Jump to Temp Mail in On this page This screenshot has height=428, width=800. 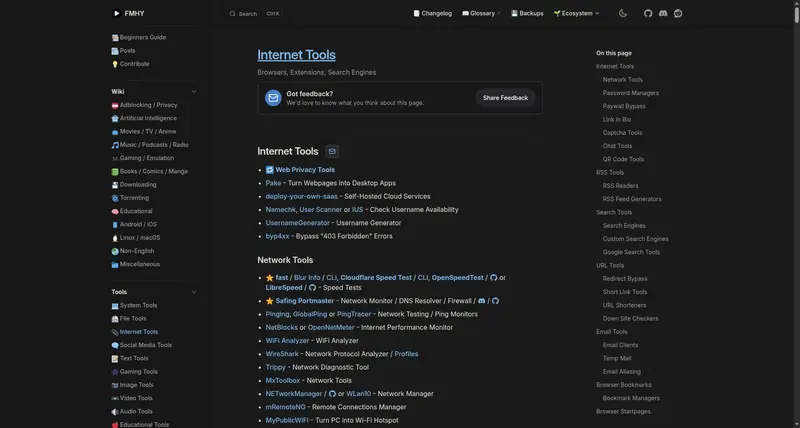617,358
